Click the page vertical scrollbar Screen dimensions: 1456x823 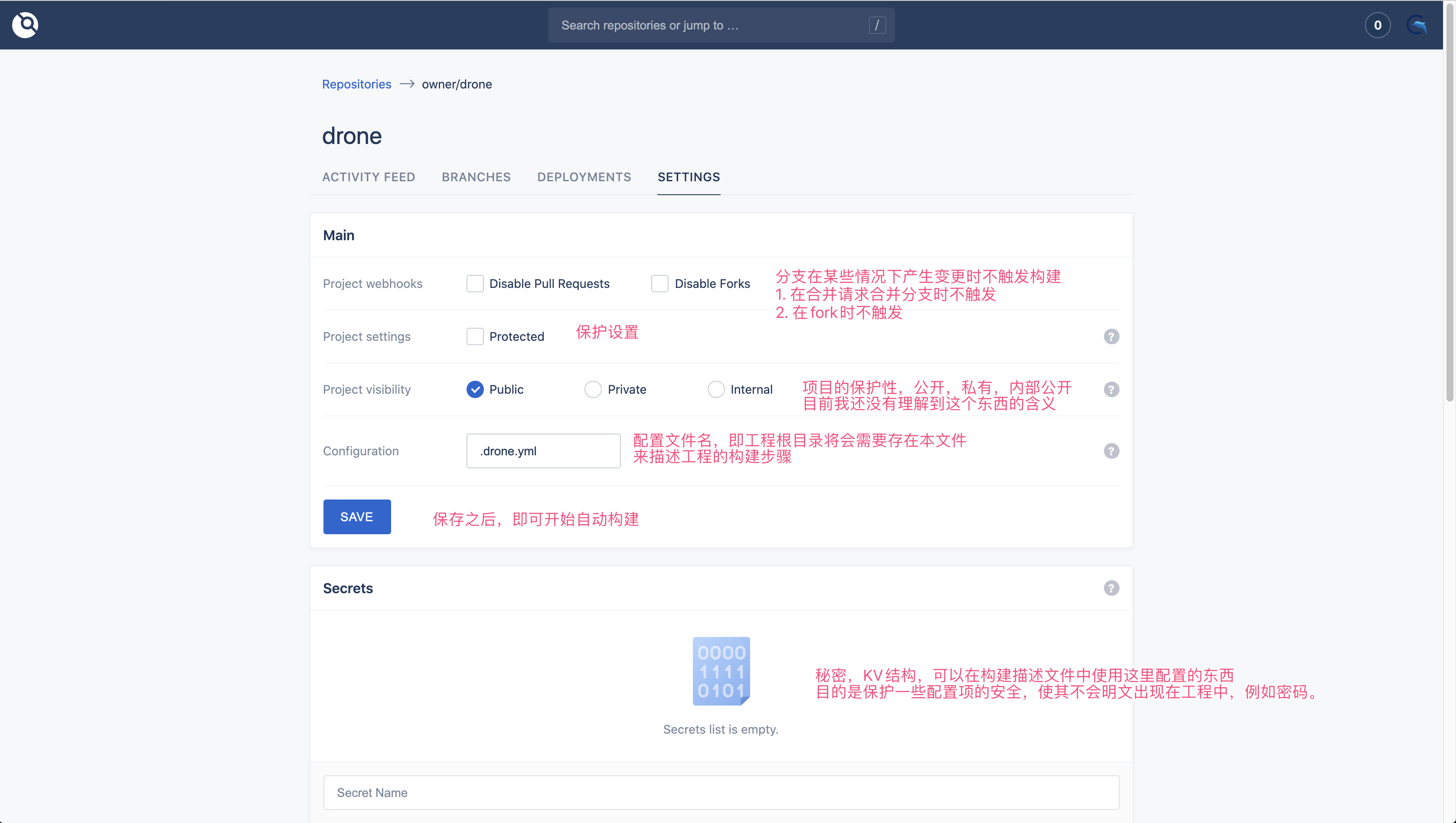click(1449, 203)
